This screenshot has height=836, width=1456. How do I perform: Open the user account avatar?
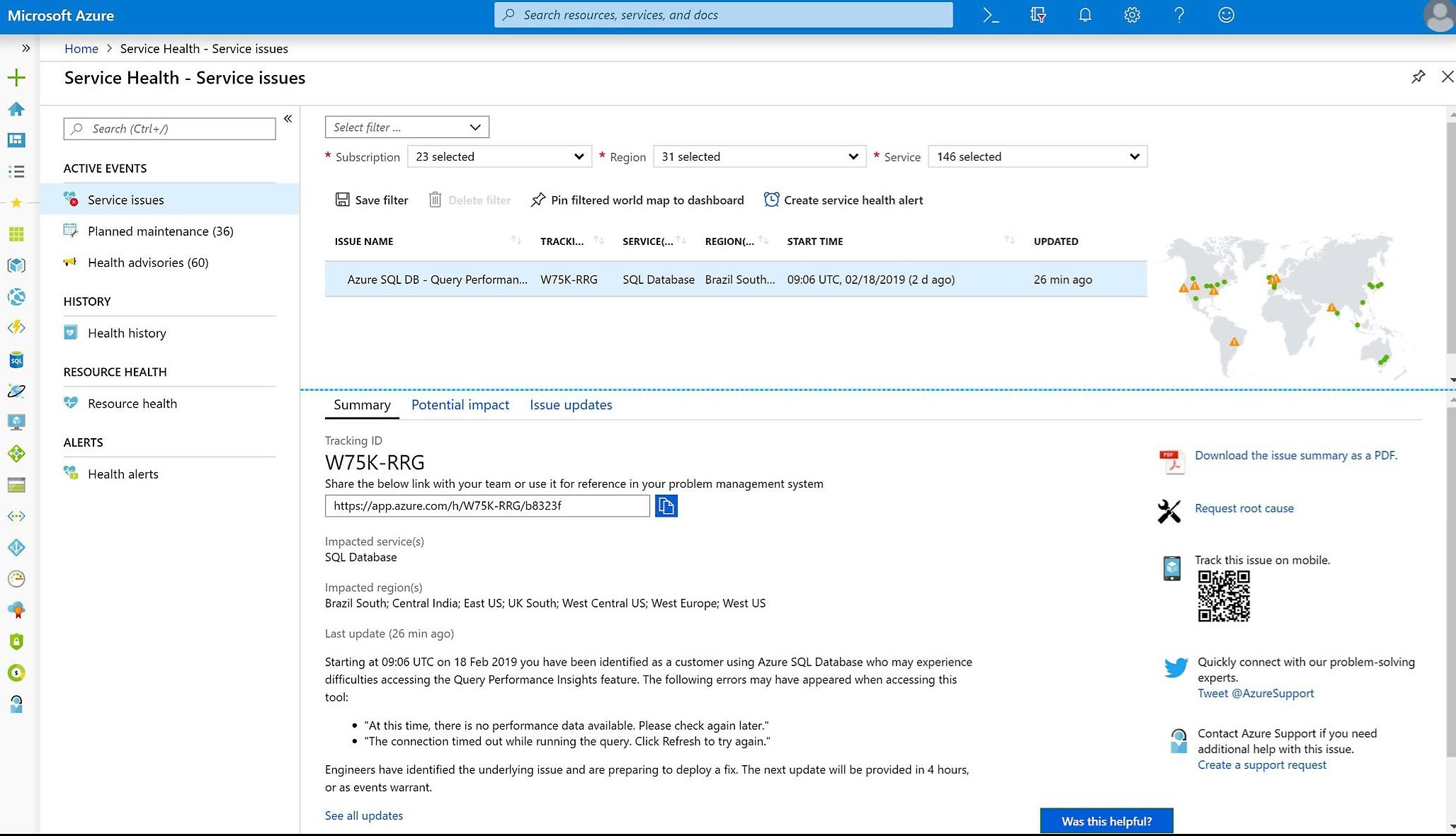1439,16
